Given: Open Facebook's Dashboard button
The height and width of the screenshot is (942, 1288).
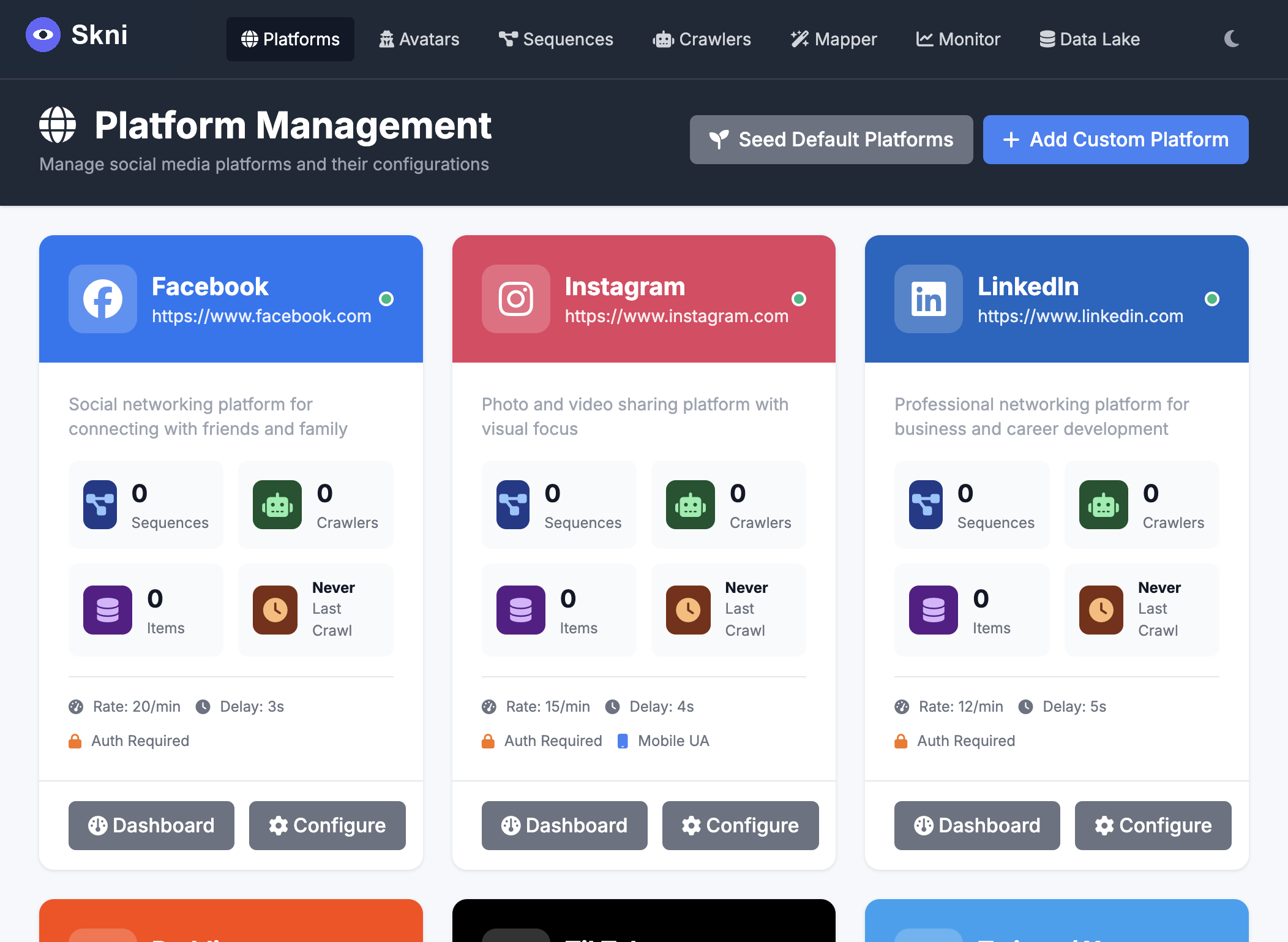Looking at the screenshot, I should [151, 826].
